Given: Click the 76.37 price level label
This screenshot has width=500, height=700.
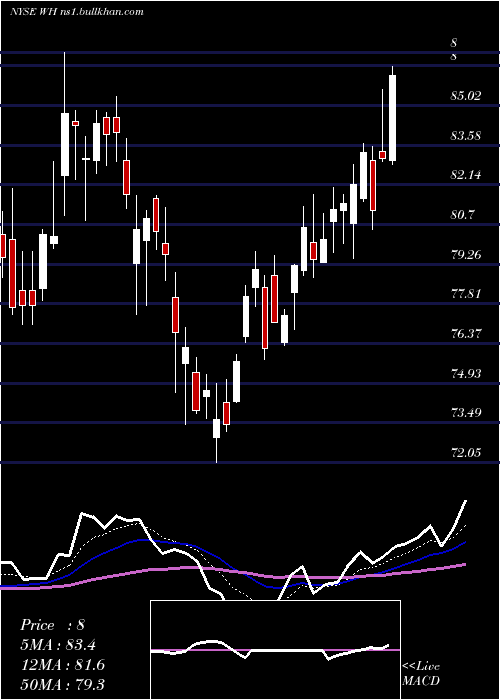Looking at the screenshot, I should (466, 333).
